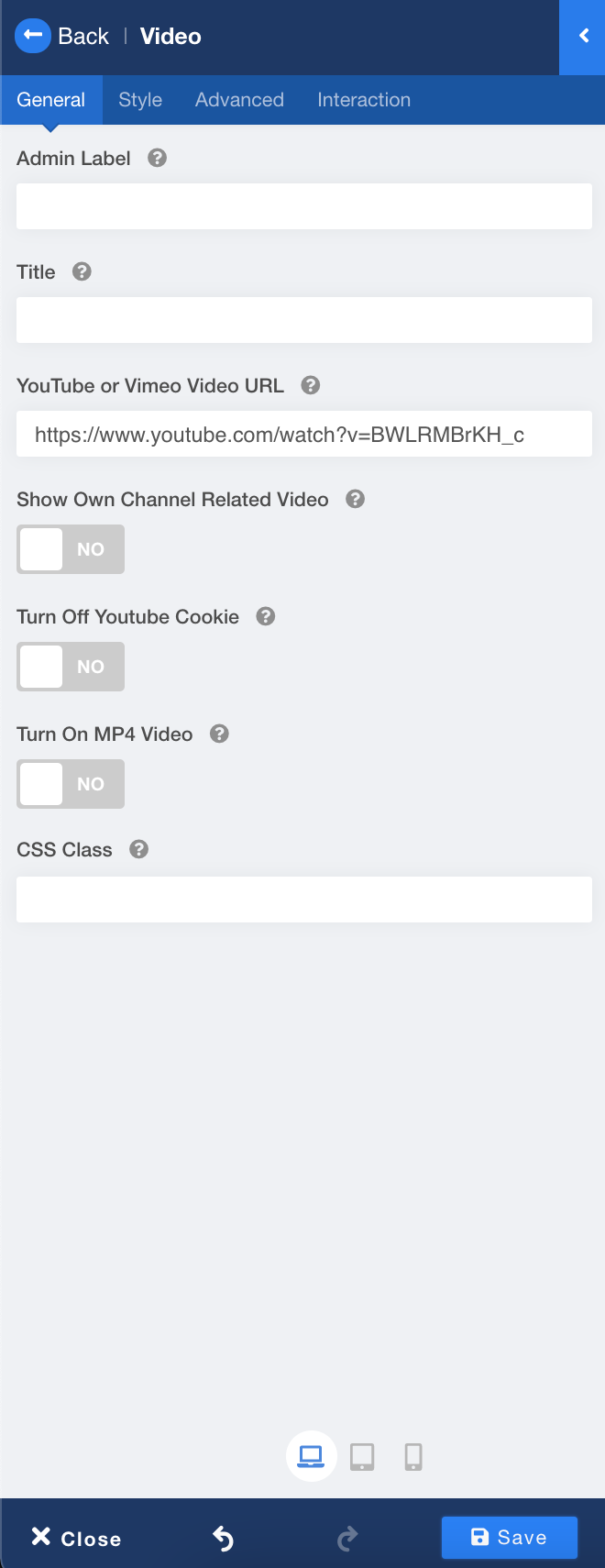Viewport: 605px width, 1568px height.
Task: Click help icon for Turn On MP4 Video
Action: tap(219, 734)
